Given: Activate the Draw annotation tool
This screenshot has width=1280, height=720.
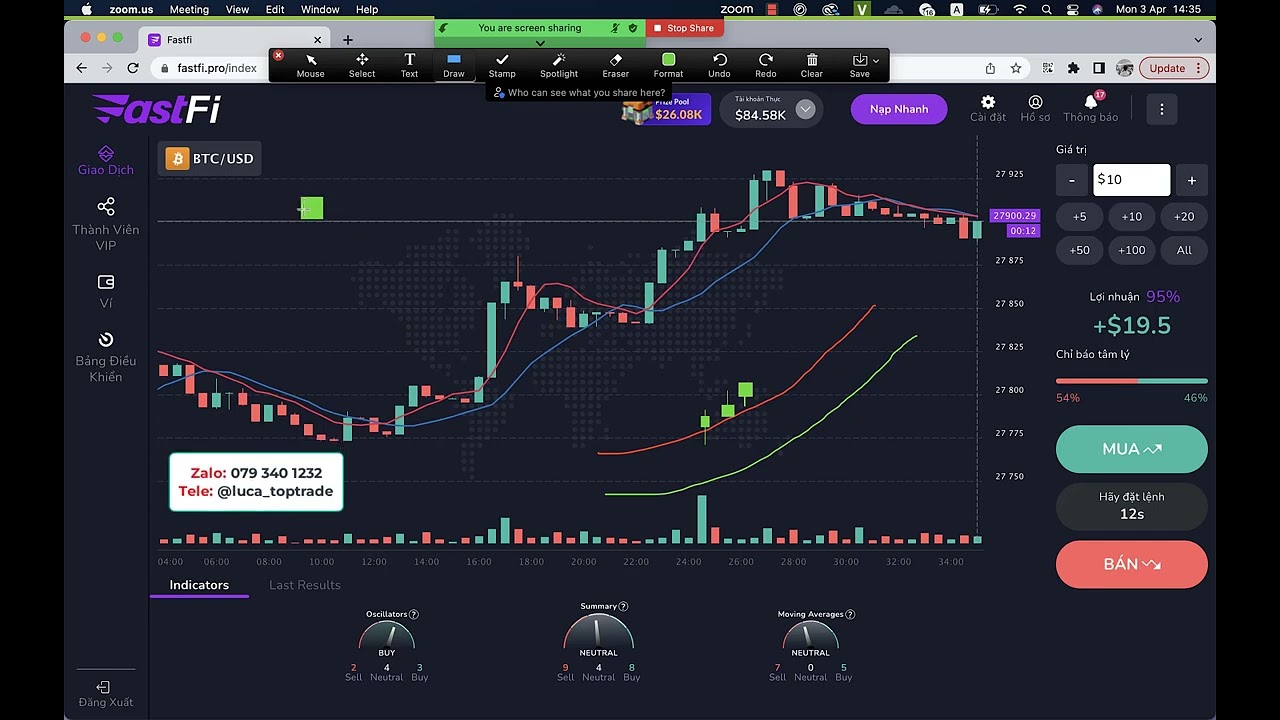Looking at the screenshot, I should (454, 66).
